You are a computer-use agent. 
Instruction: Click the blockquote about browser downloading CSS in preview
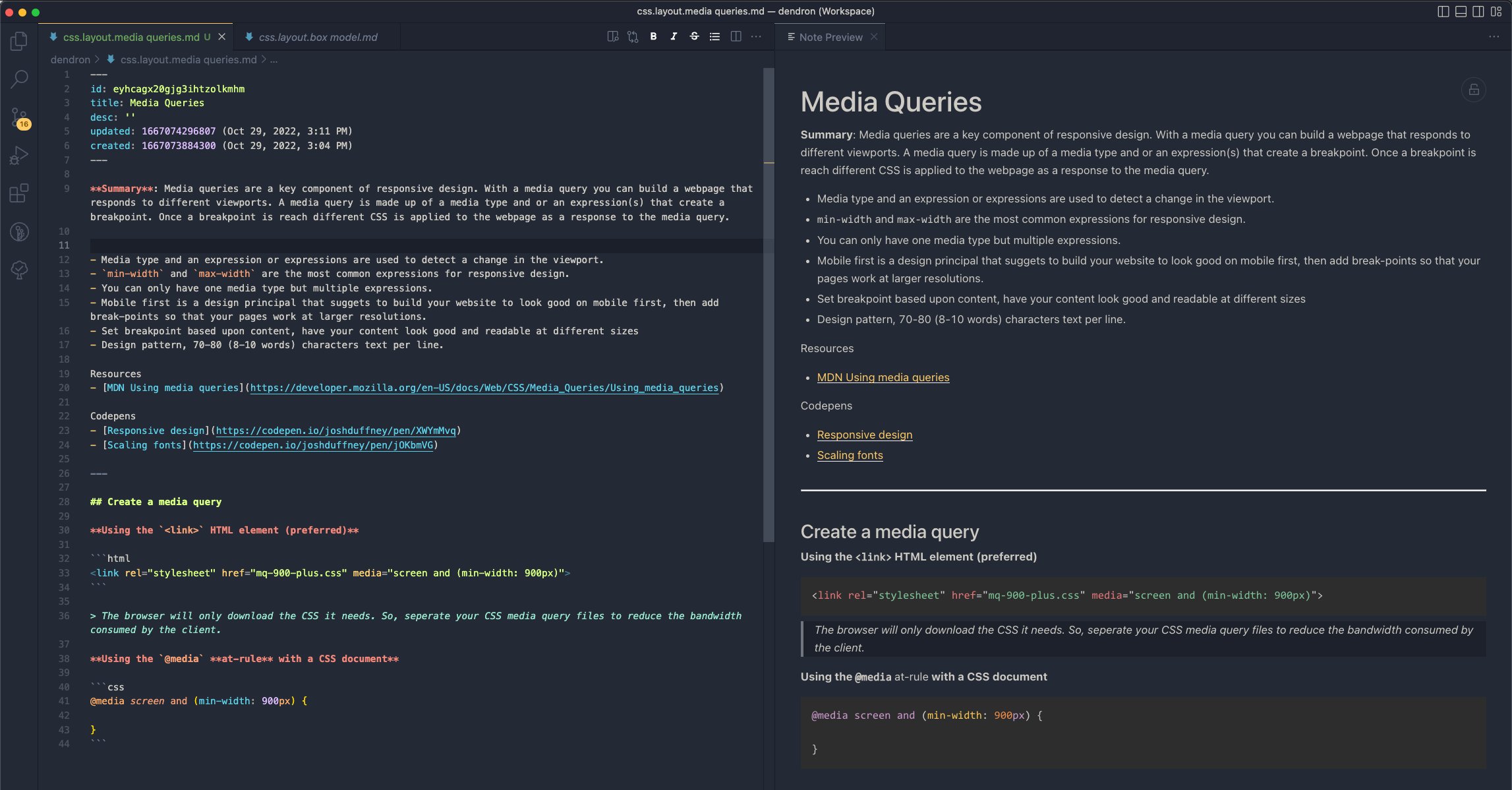1143,638
